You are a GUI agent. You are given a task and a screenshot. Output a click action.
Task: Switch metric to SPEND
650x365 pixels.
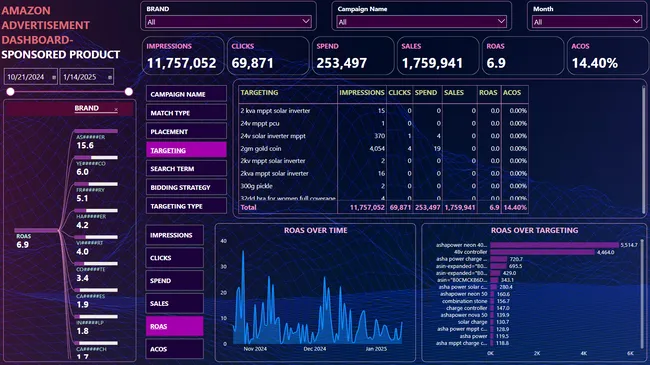coord(175,281)
